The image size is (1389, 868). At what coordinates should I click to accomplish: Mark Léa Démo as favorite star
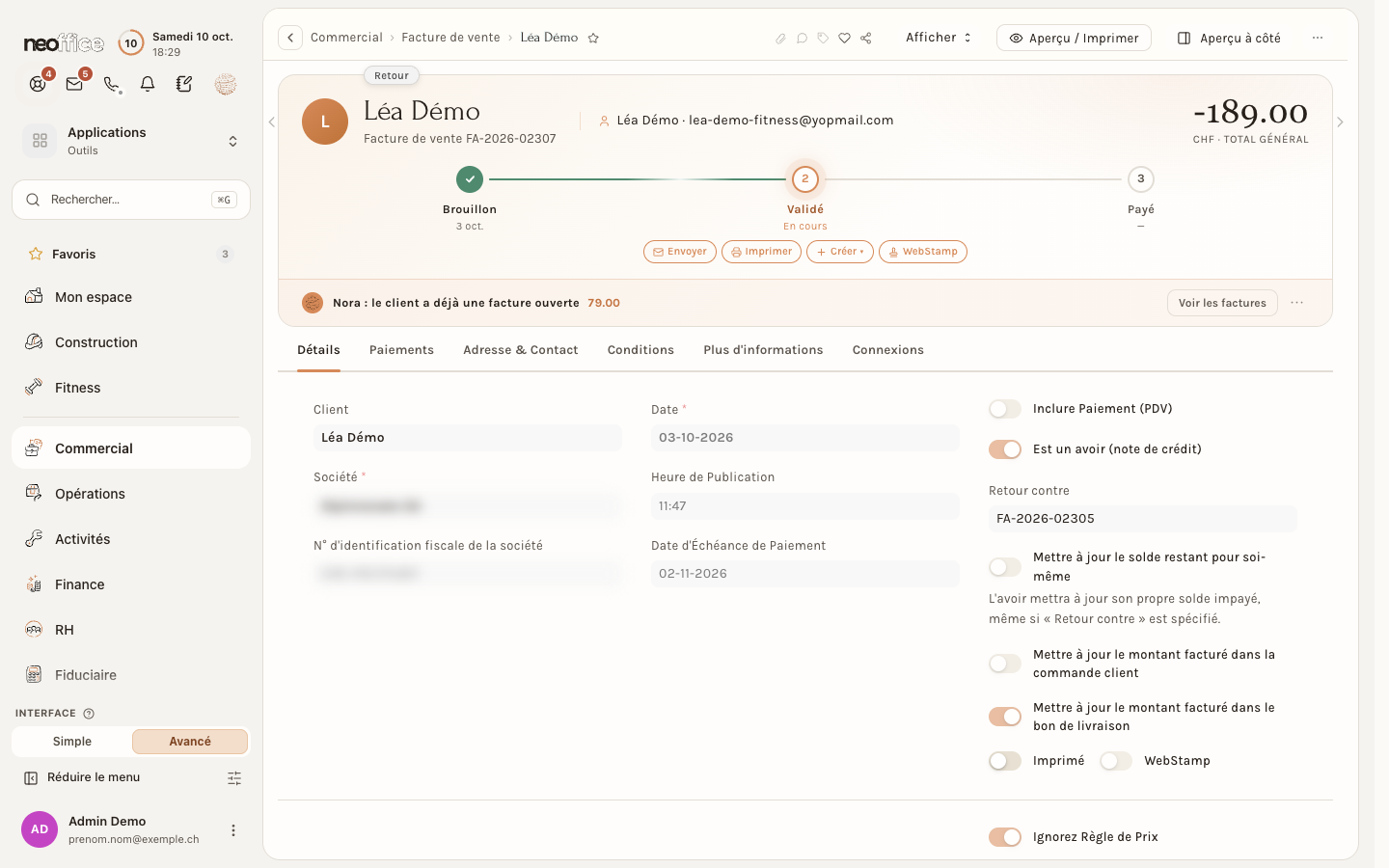pyautogui.click(x=593, y=38)
